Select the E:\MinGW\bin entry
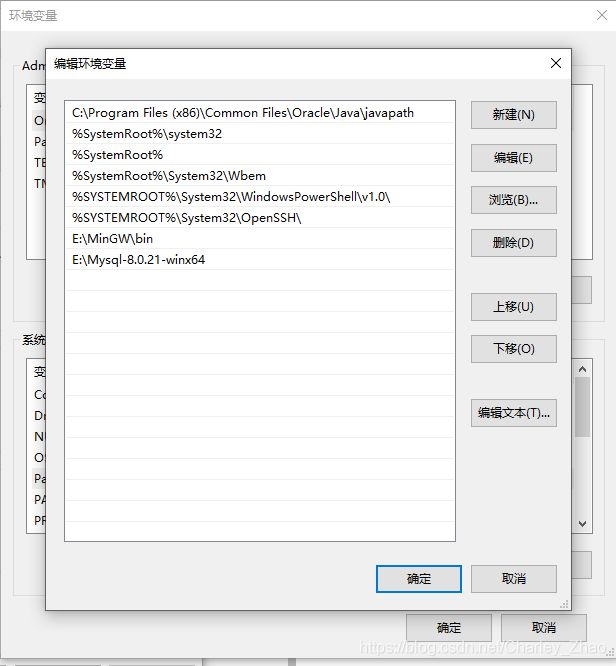The width and height of the screenshot is (616, 666). tap(260, 239)
